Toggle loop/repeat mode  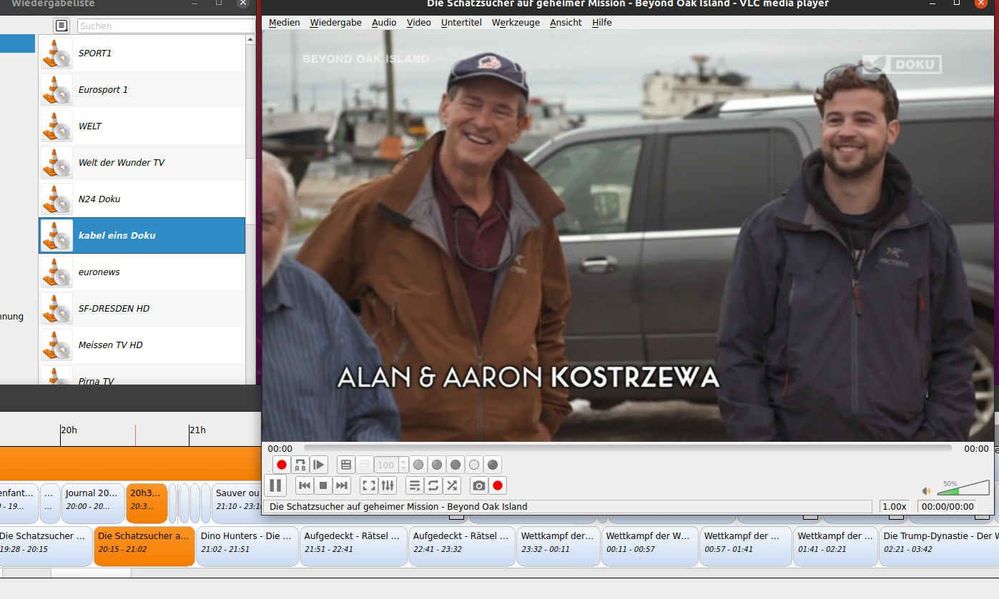point(433,486)
